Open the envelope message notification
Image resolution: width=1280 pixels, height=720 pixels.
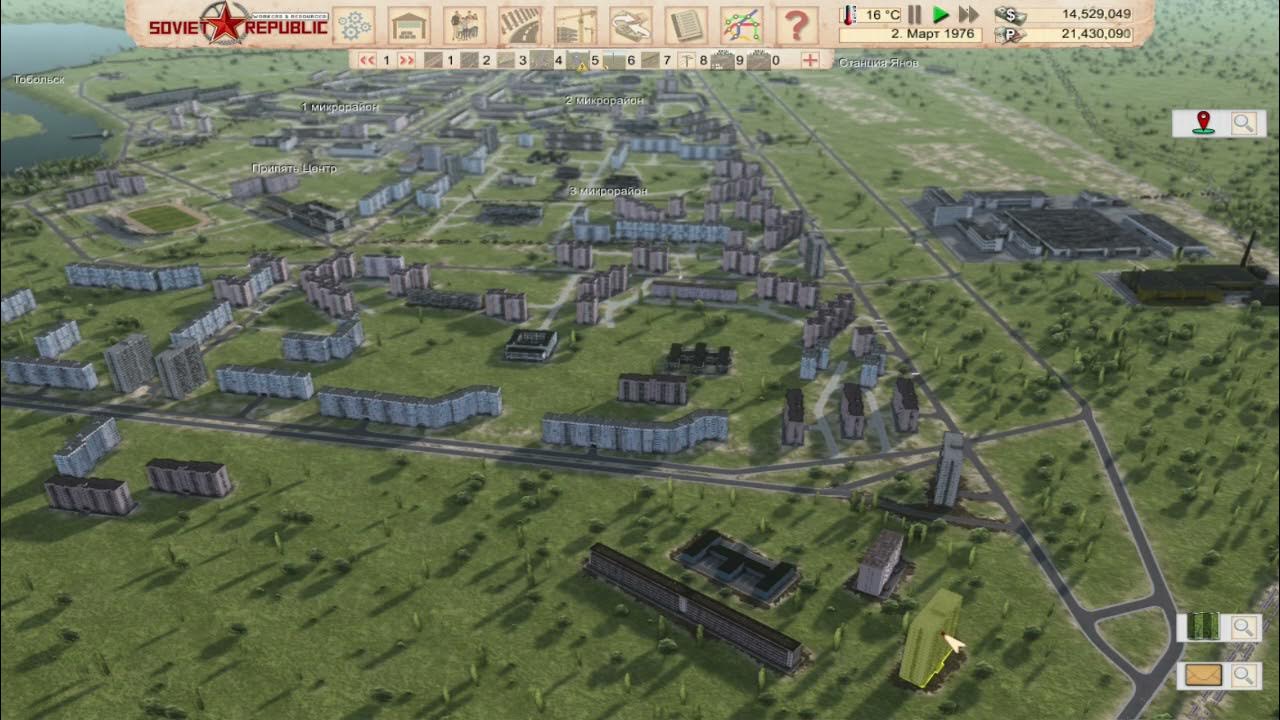coord(1204,675)
